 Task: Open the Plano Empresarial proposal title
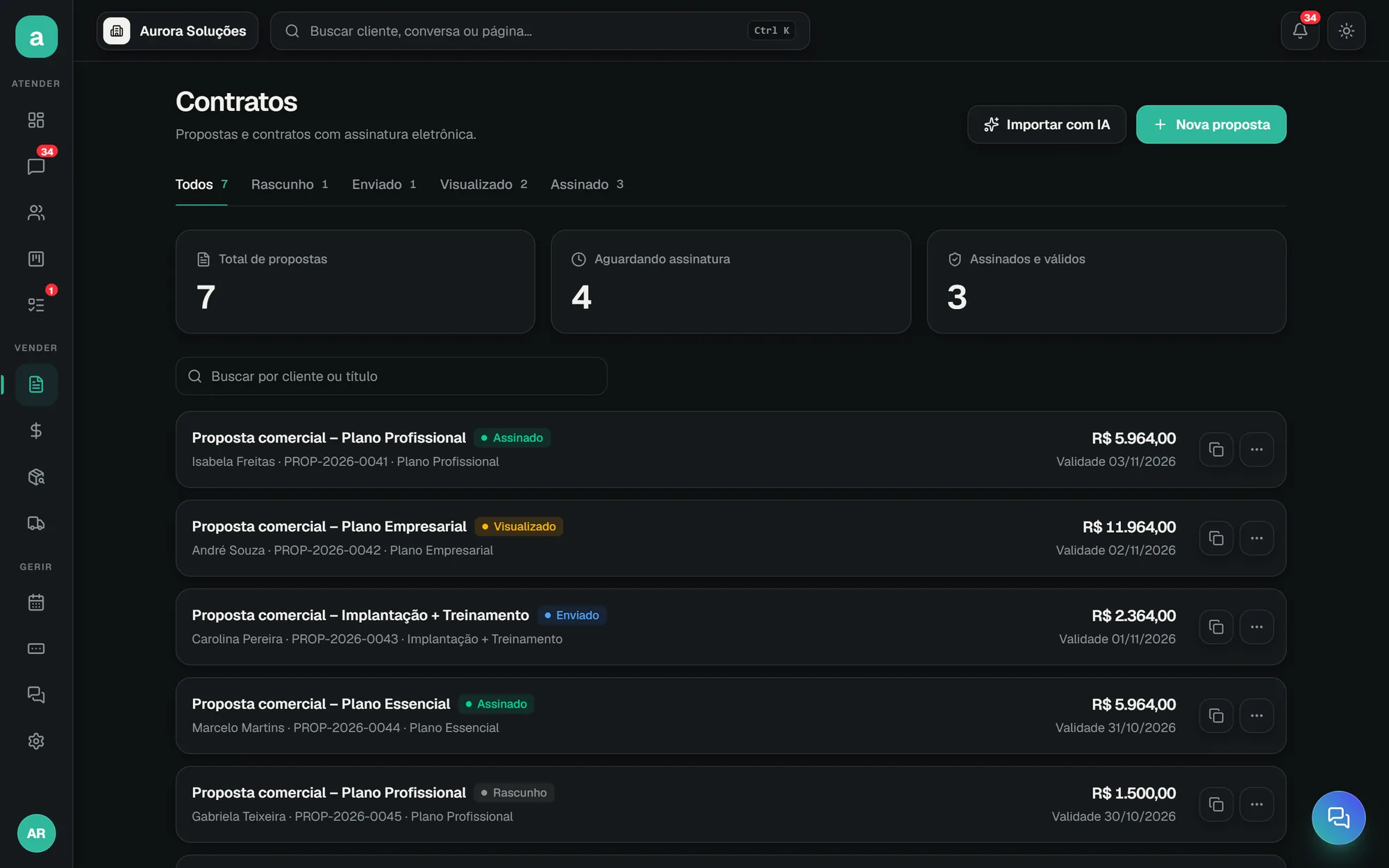click(329, 526)
